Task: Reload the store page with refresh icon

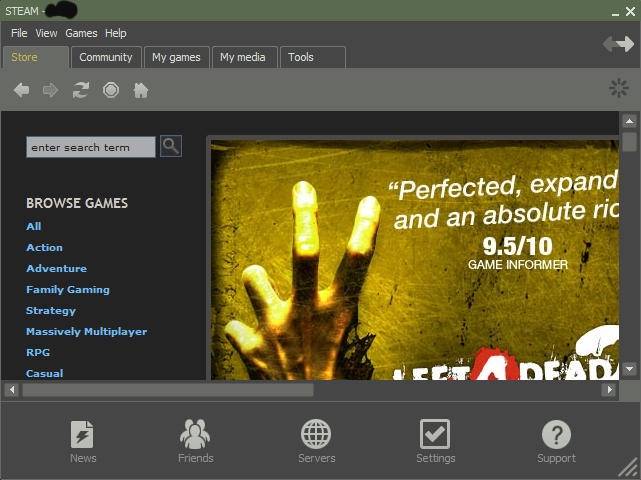Action: click(81, 90)
